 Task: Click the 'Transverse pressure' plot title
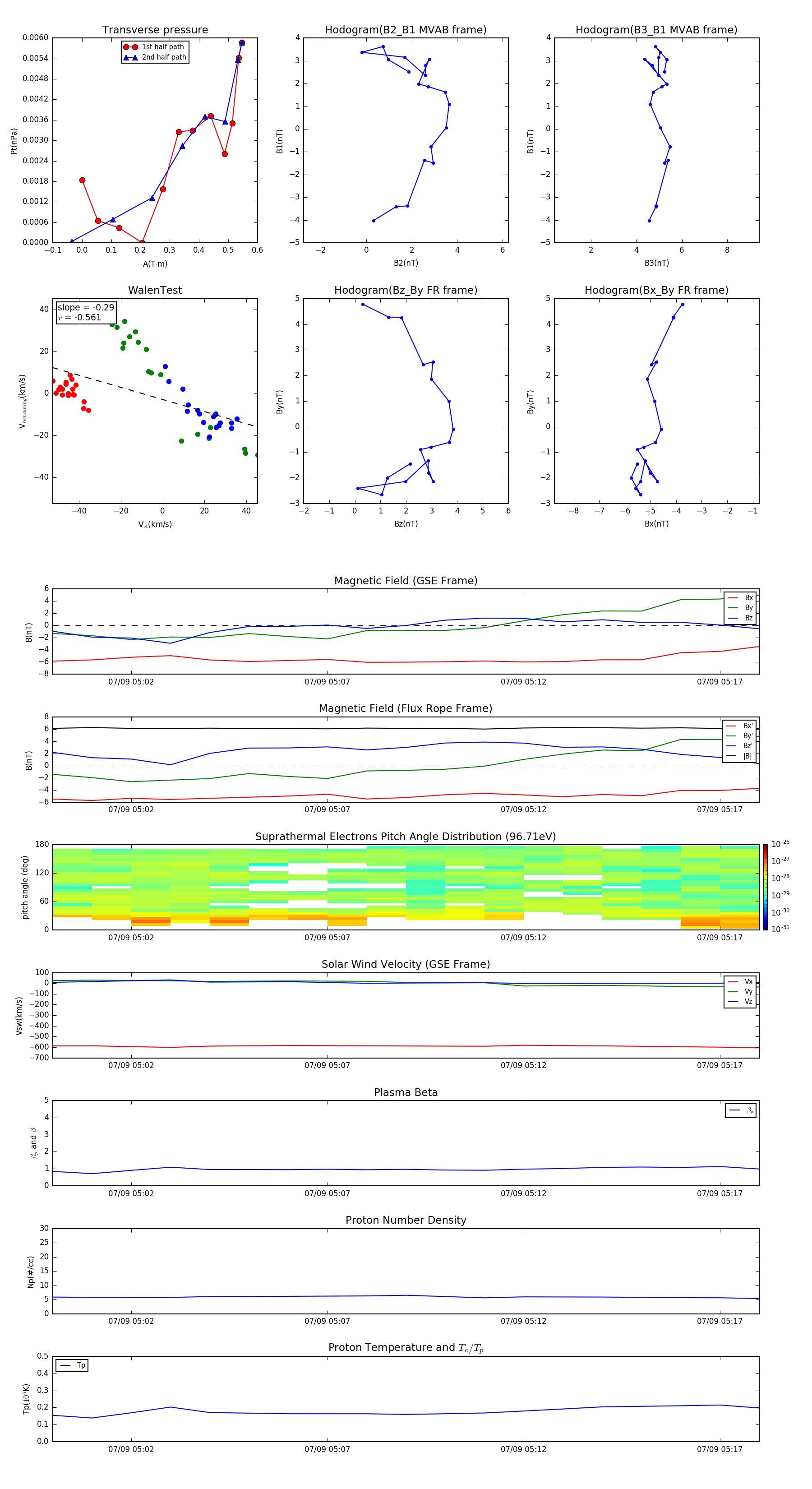(155, 29)
